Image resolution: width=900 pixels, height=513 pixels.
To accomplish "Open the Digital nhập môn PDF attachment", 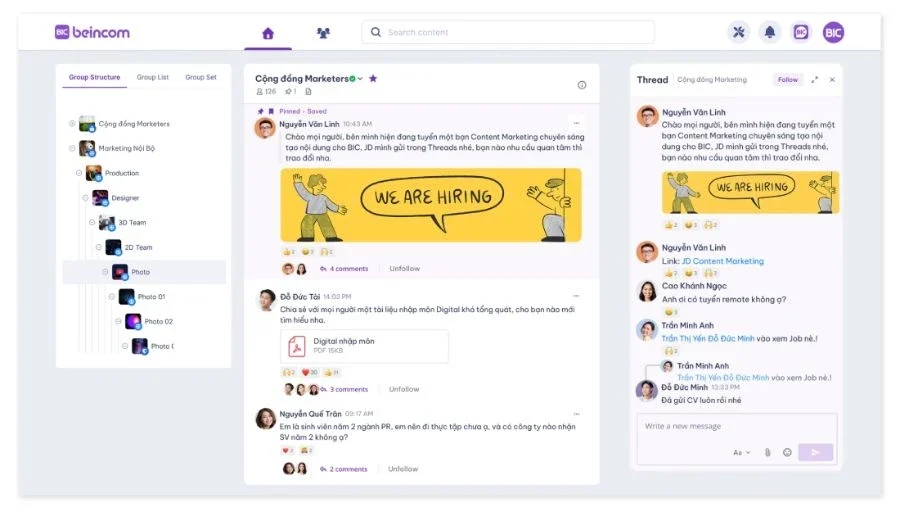I will [364, 346].
